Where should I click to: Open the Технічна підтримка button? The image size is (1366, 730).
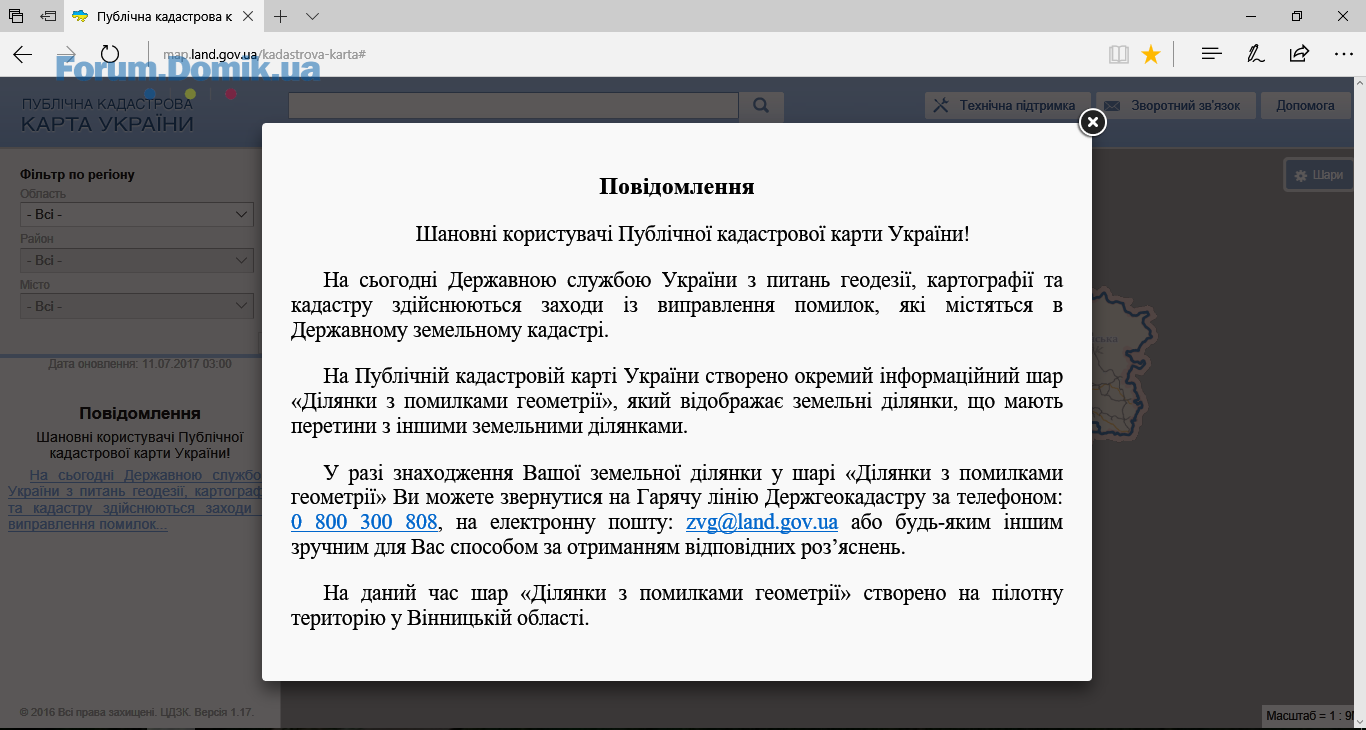coord(1007,106)
